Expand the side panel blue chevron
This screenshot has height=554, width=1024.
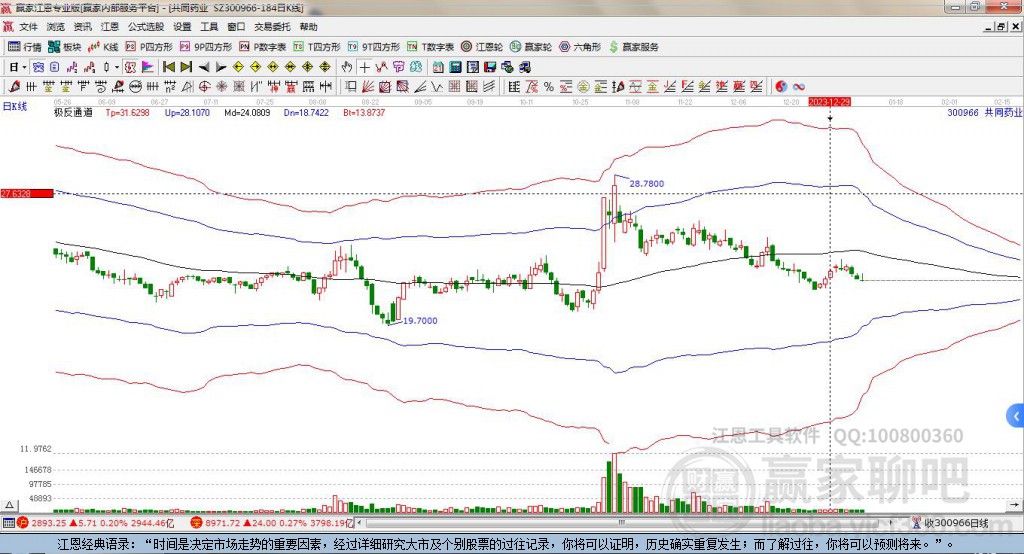pyautogui.click(x=1015, y=416)
